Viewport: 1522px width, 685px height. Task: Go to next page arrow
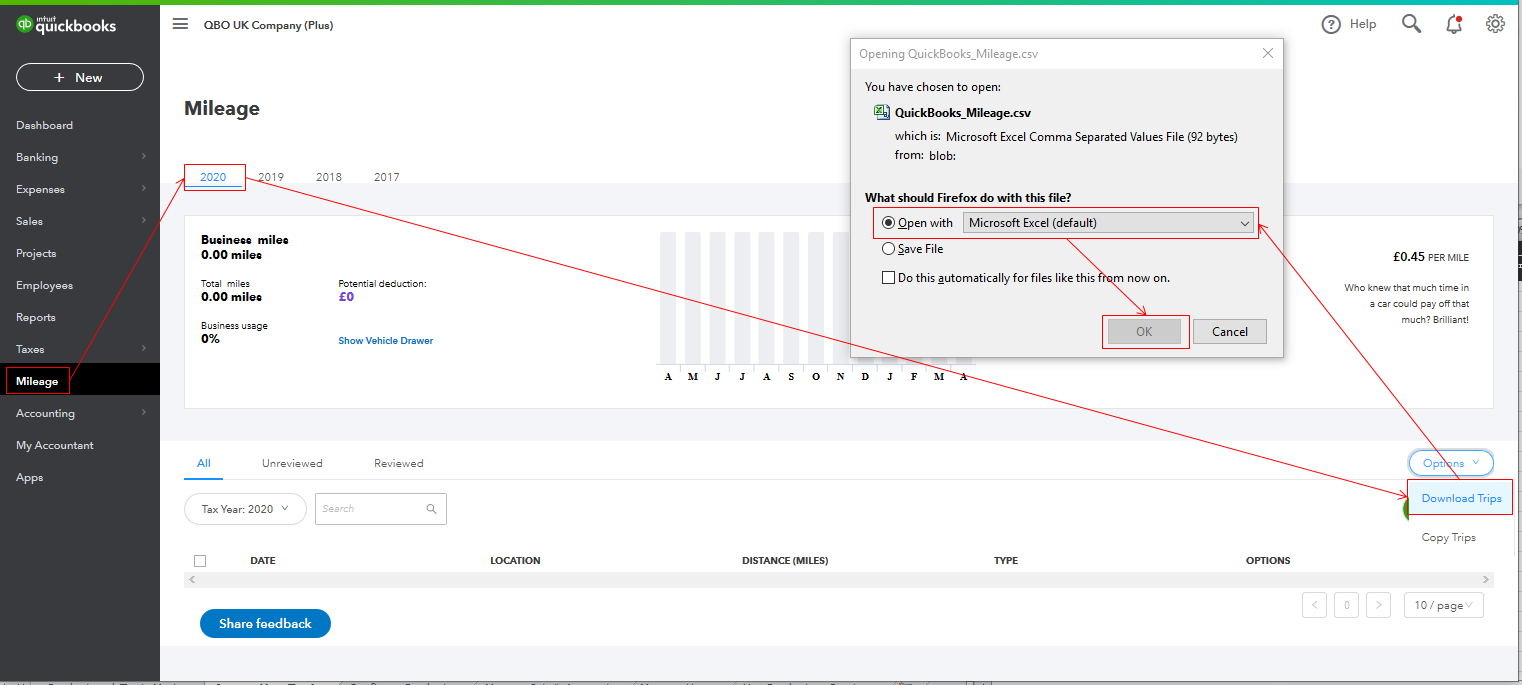point(1378,605)
